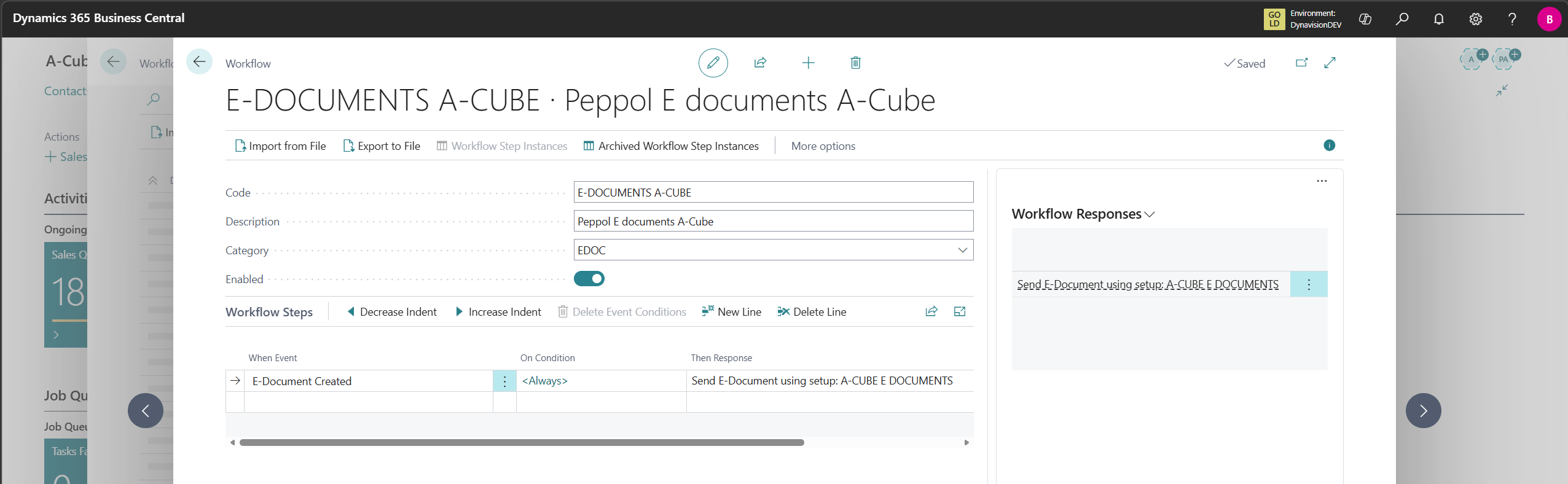Open the notifications bell
Image resolution: width=1568 pixels, height=484 pixels.
pyautogui.click(x=1439, y=19)
